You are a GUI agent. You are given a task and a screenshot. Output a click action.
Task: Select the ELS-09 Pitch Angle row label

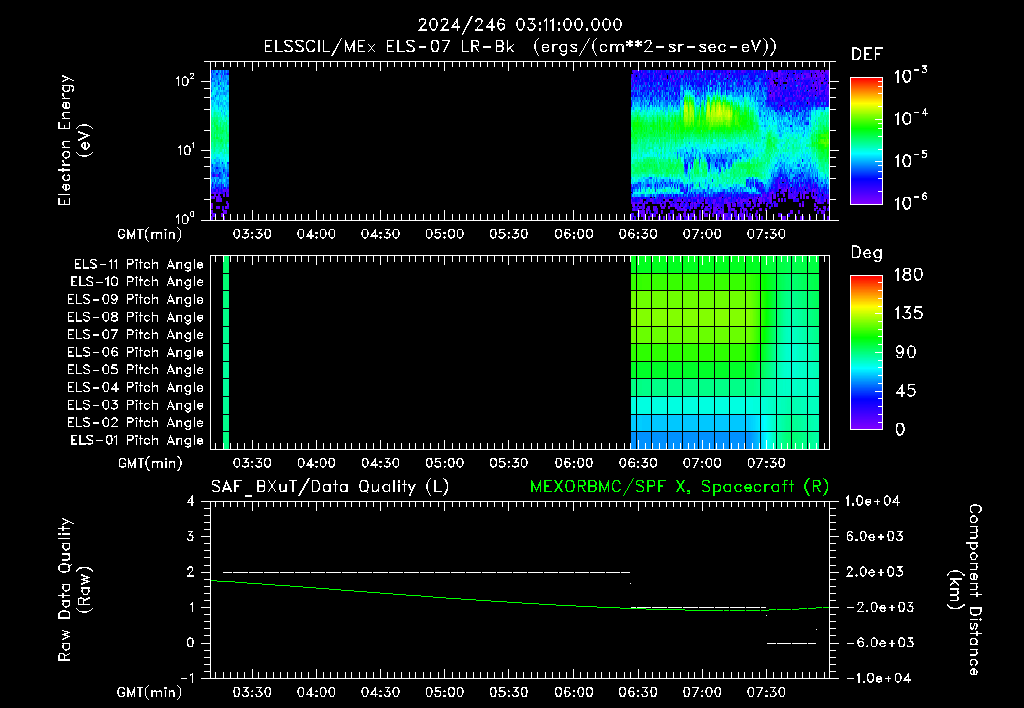135,300
